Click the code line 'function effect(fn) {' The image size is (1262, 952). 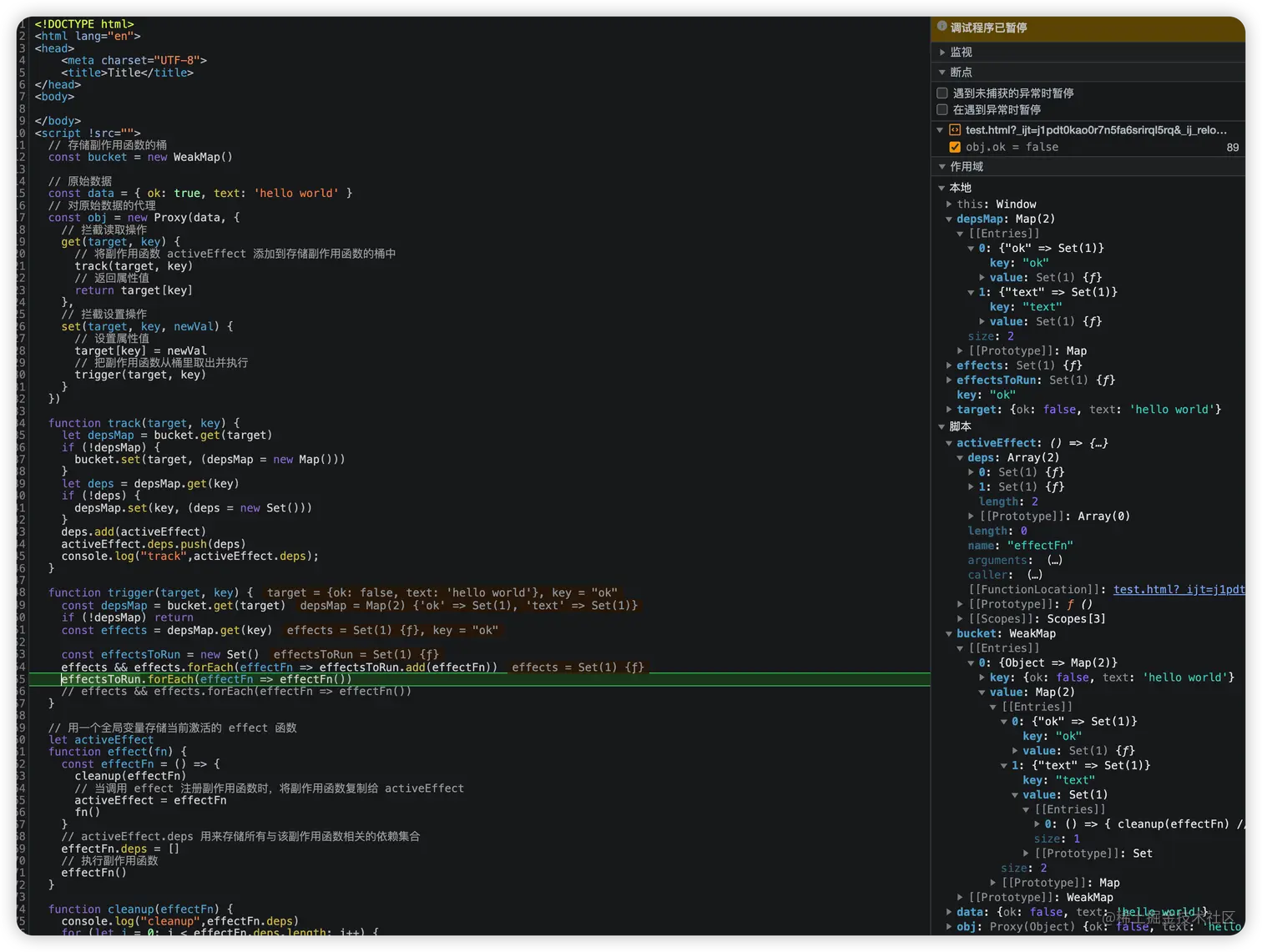pos(117,752)
